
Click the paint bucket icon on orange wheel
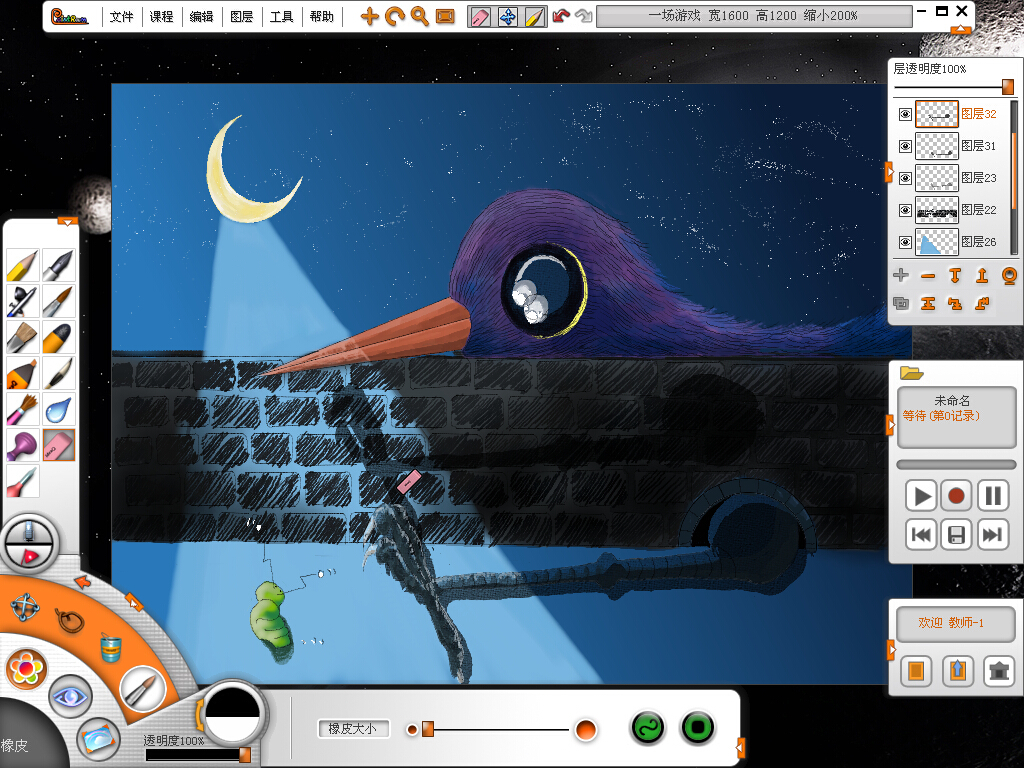(x=110, y=649)
